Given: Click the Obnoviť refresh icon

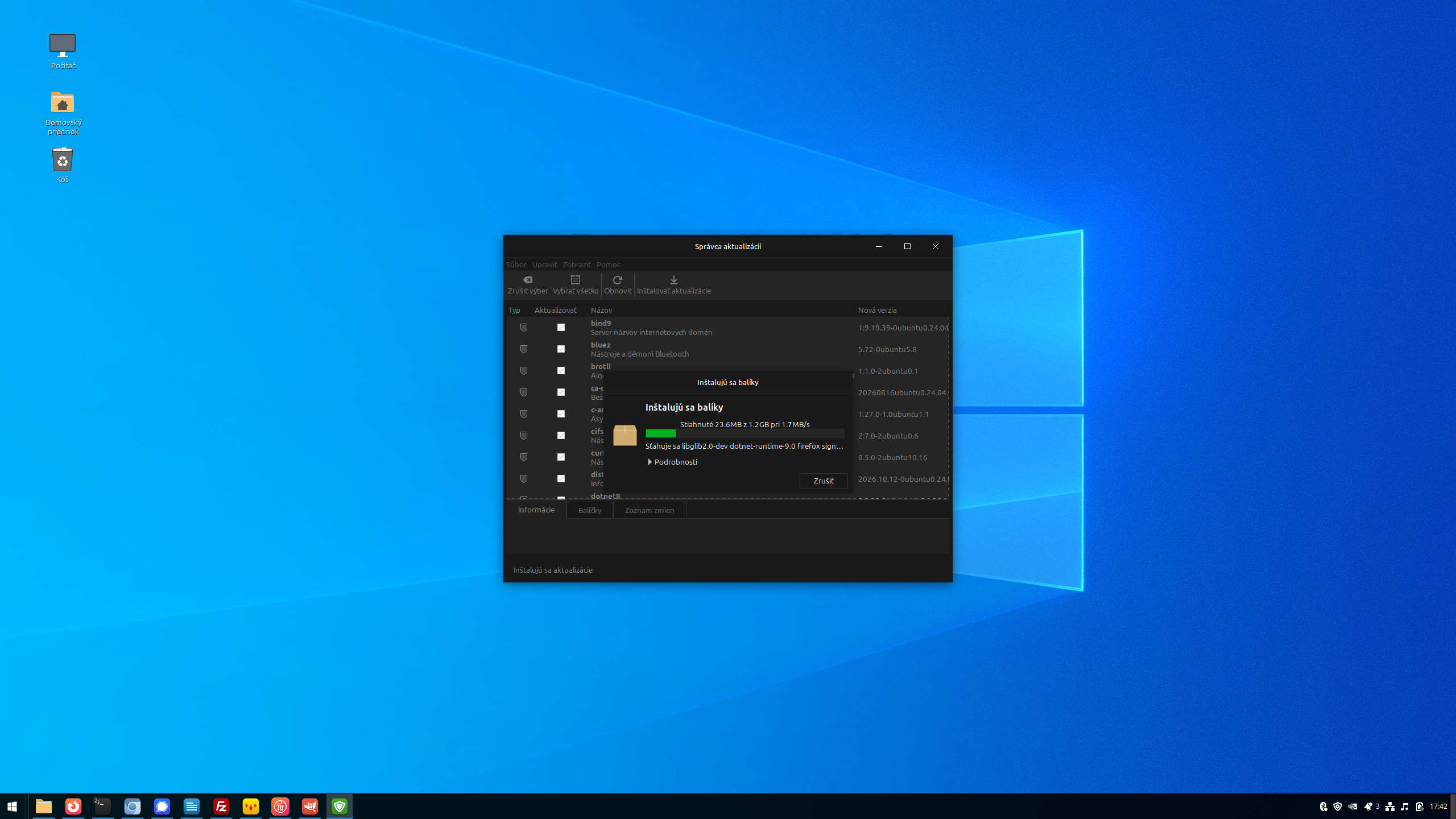Looking at the screenshot, I should 618,280.
